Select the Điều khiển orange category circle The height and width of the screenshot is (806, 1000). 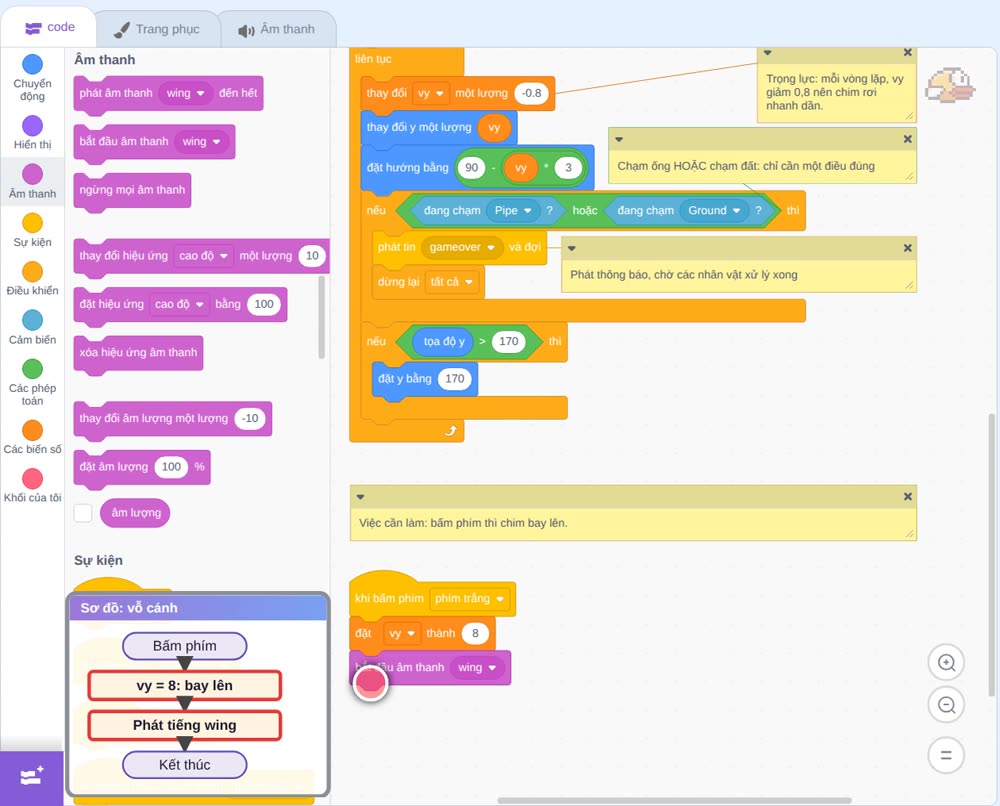[x=33, y=271]
